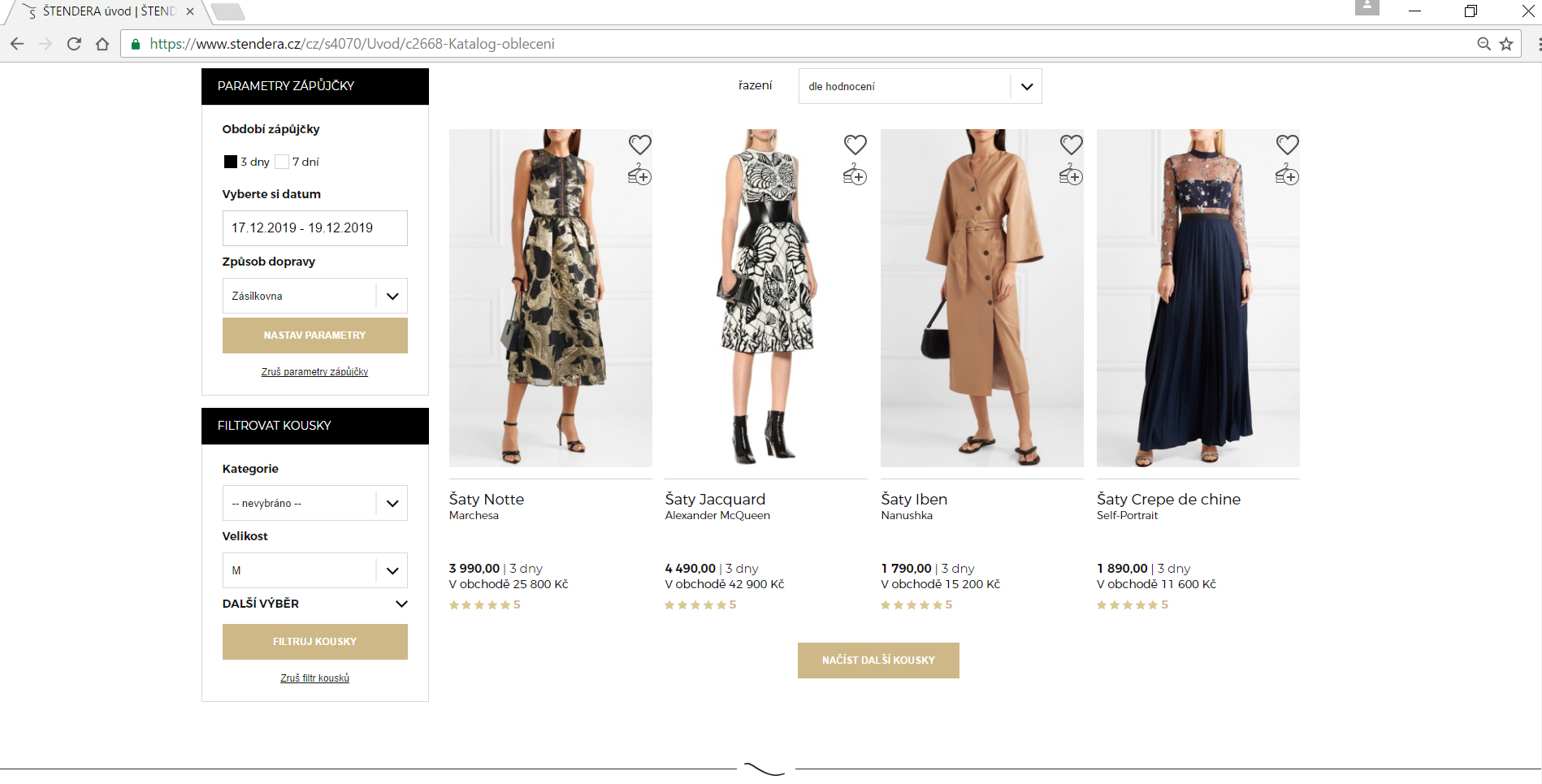Select the 3 dny rental period checkbox
Image resolution: width=1542 pixels, height=784 pixels.
(231, 162)
